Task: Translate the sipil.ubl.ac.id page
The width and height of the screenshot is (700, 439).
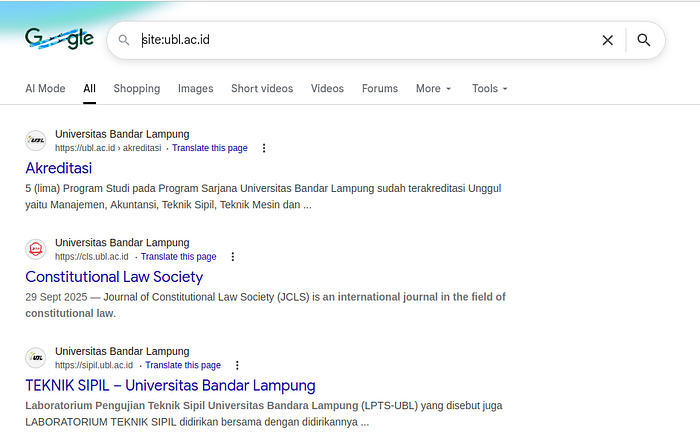Action: pyautogui.click(x=183, y=365)
